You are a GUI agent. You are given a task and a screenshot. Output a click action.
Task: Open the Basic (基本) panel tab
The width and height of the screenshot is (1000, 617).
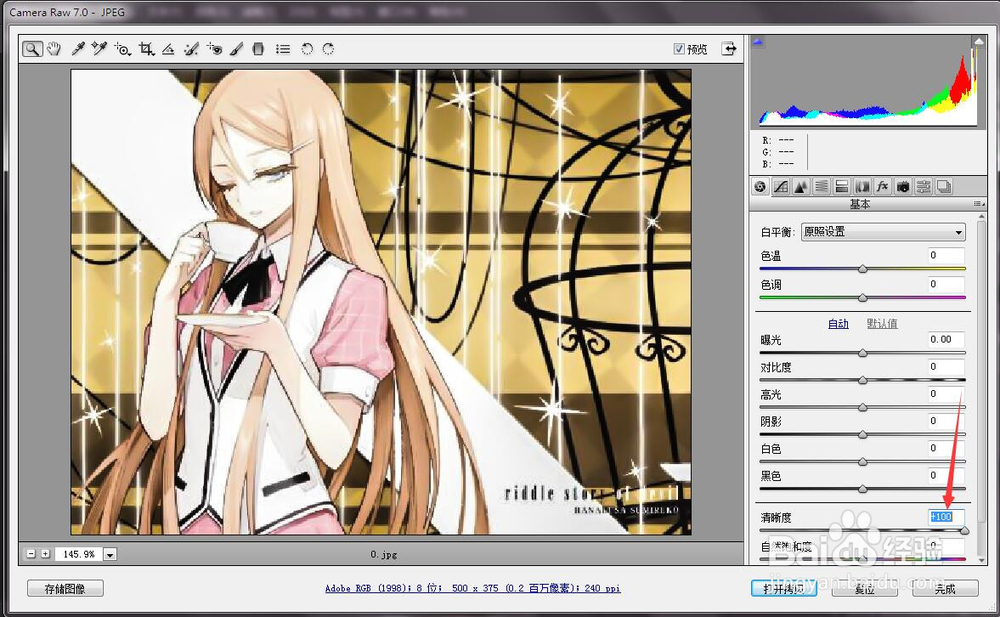[760, 186]
